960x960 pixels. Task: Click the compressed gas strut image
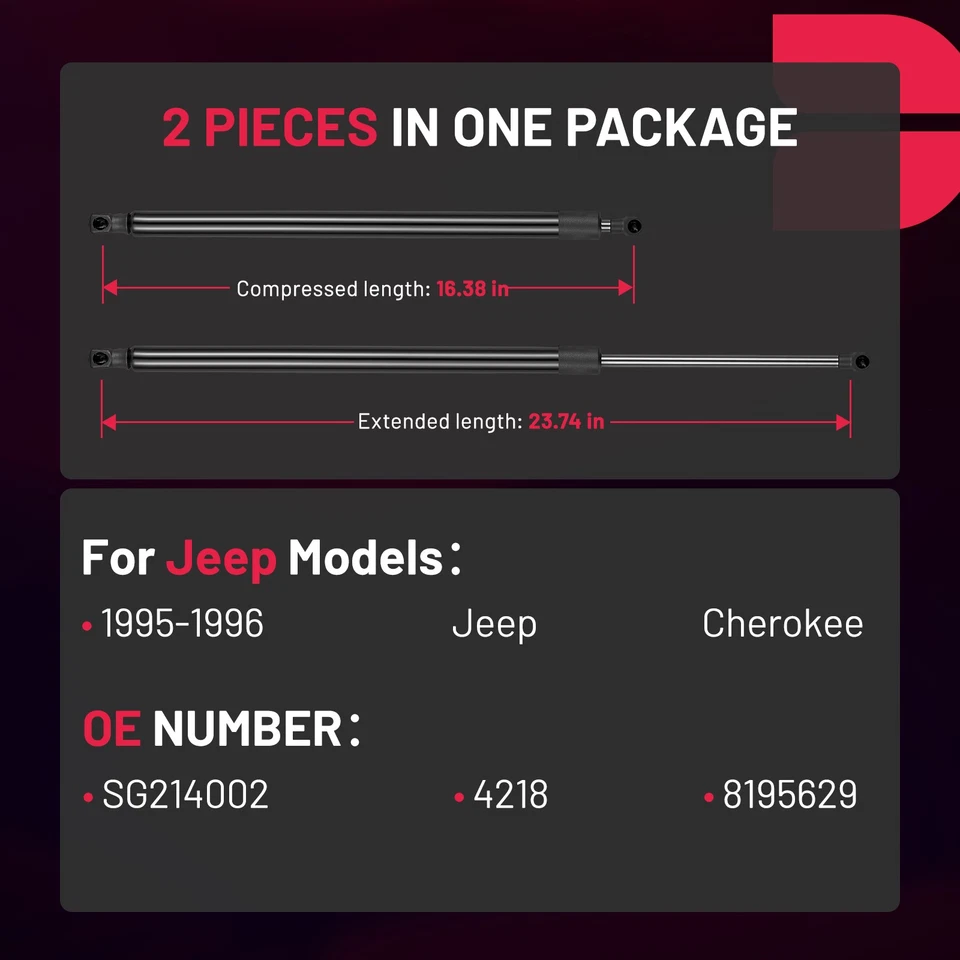(366, 225)
